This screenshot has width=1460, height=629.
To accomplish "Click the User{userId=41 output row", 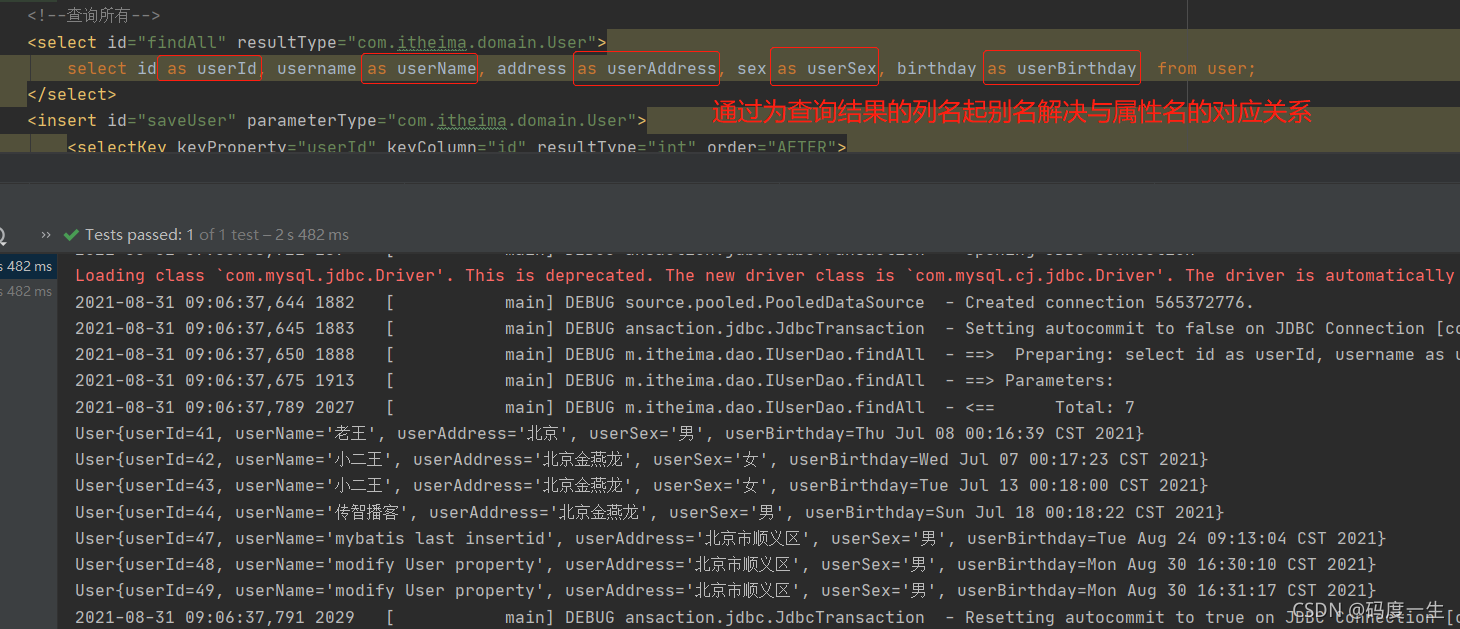I will click(609, 433).
